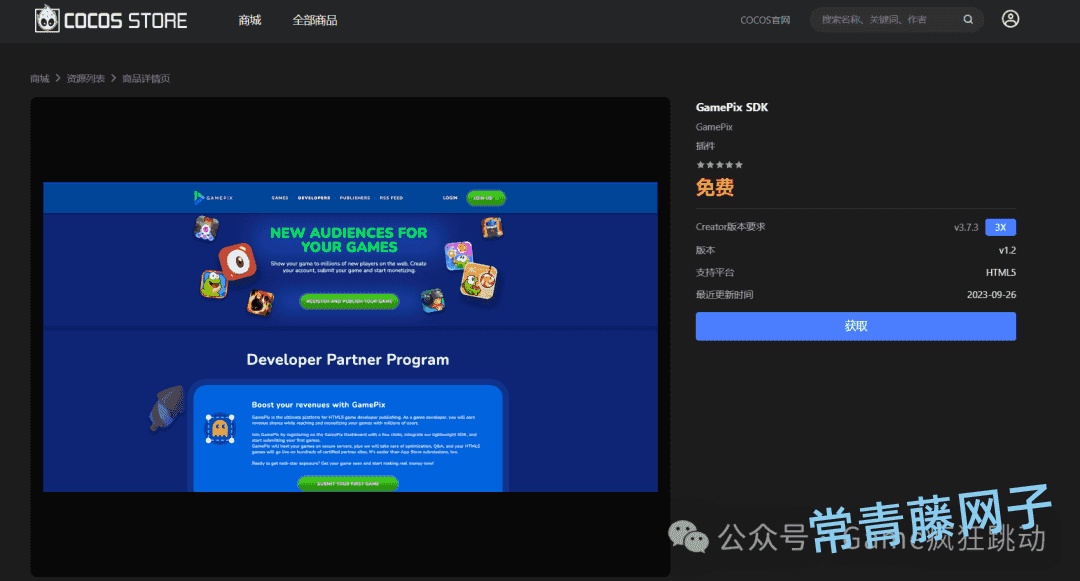1080x581 pixels.
Task: Go to 商城 in the breadcrumb
Action: pyautogui.click(x=40, y=78)
